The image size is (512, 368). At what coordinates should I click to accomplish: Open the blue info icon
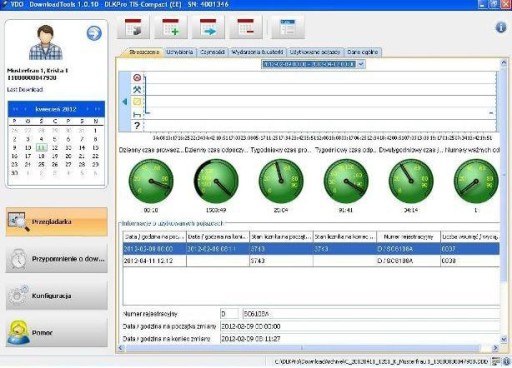(501, 27)
